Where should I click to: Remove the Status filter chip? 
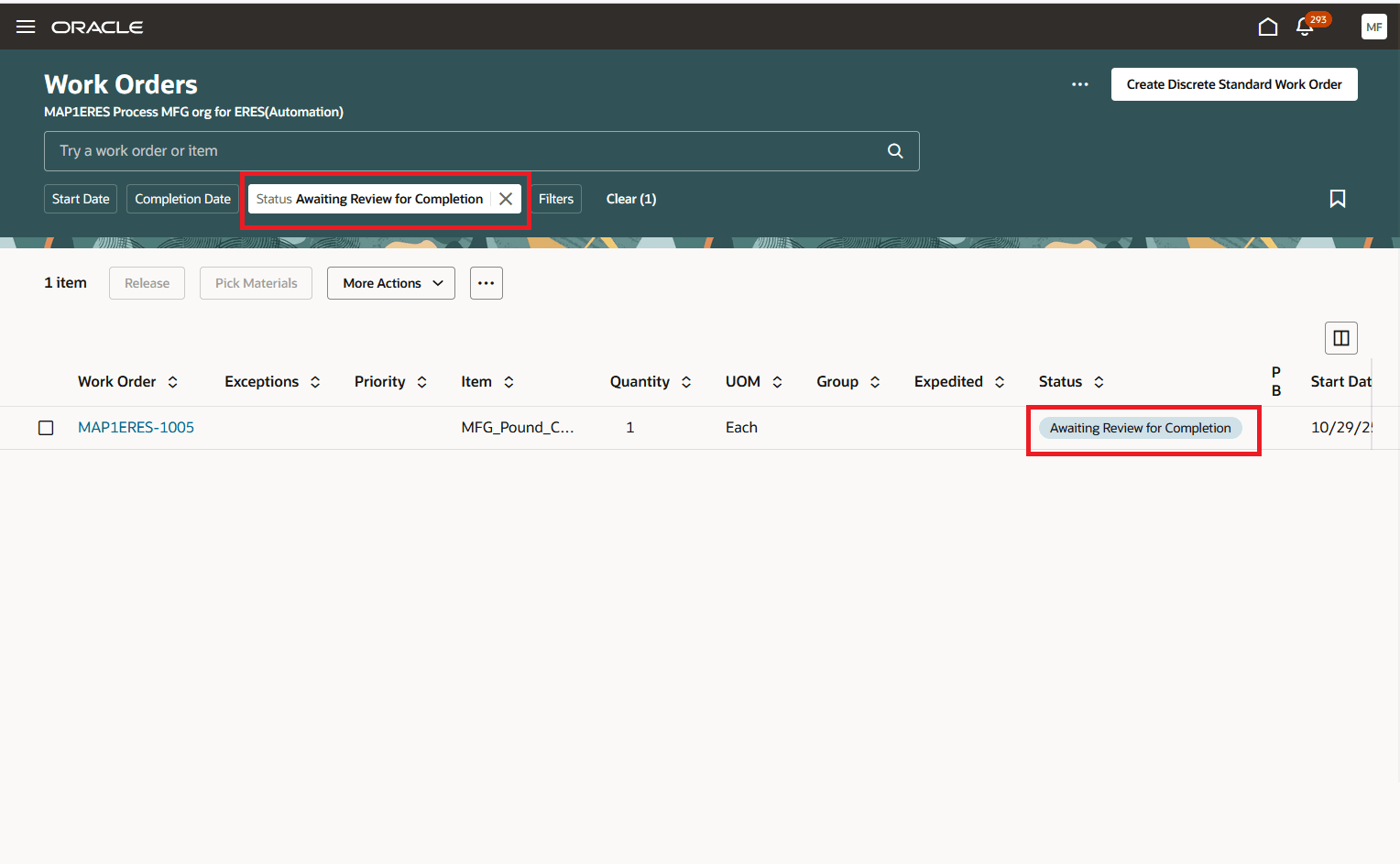[506, 199]
